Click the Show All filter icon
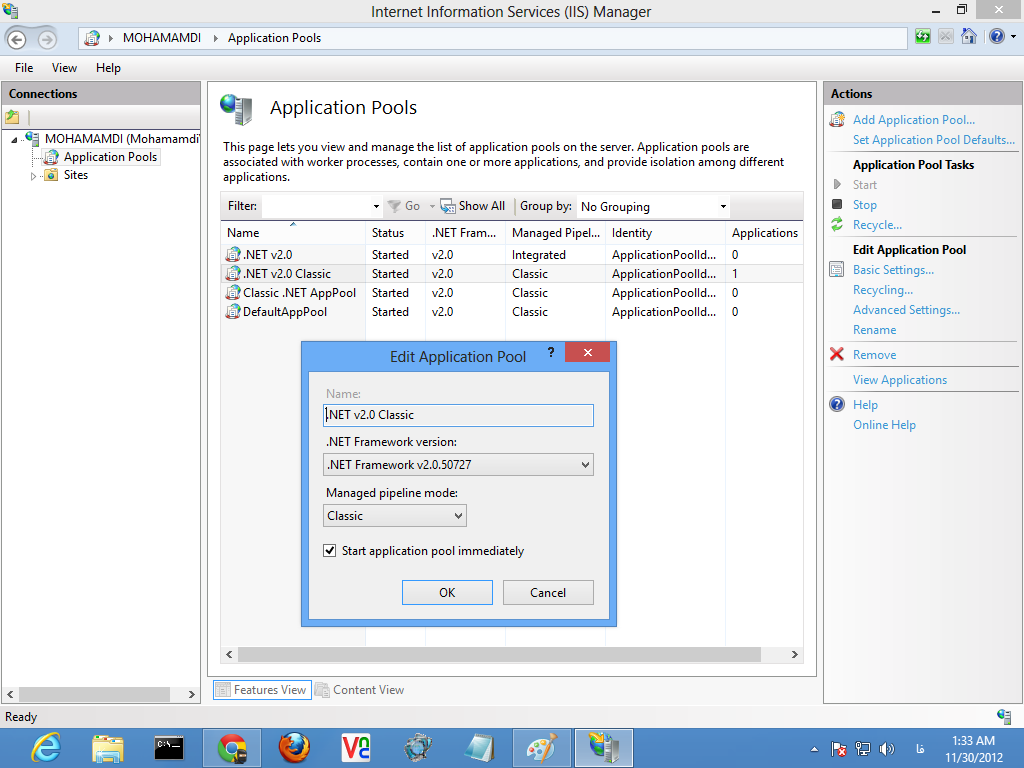The height and width of the screenshot is (768, 1024). click(447, 206)
